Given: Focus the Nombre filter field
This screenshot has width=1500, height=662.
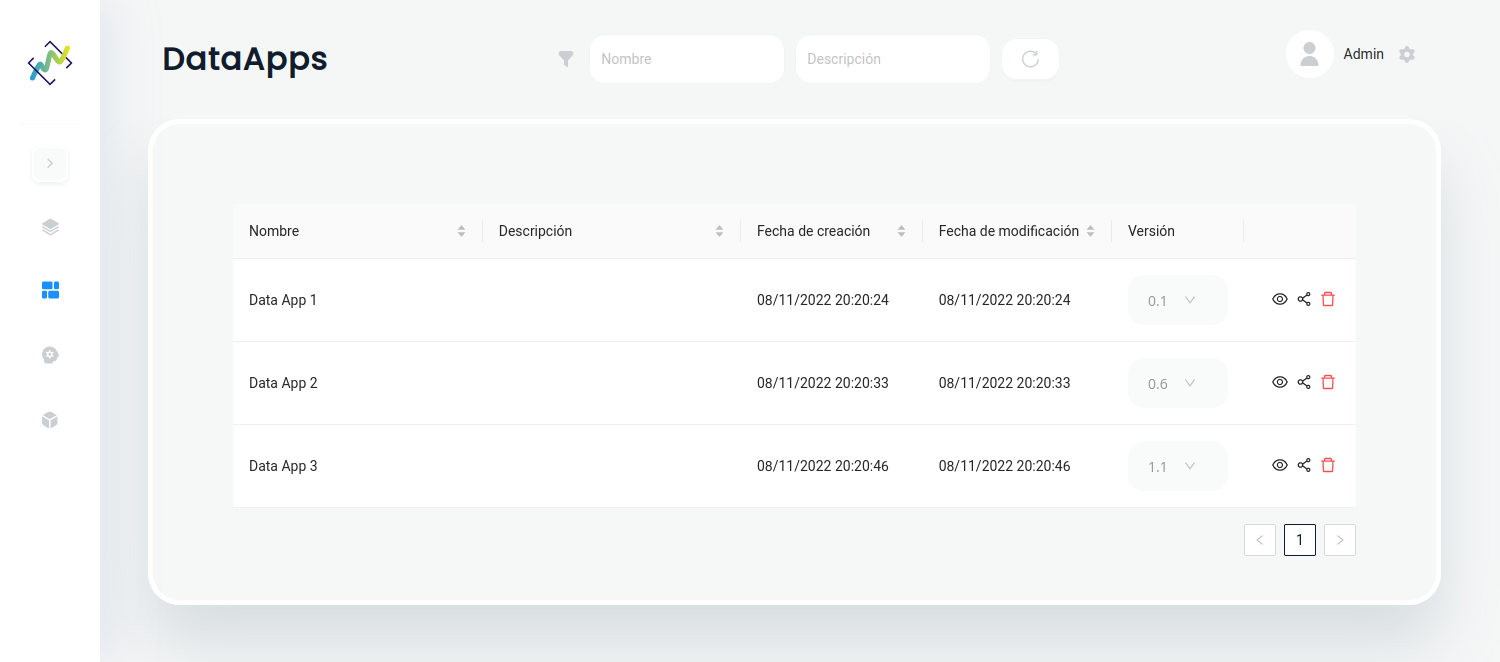Looking at the screenshot, I should pyautogui.click(x=687, y=59).
